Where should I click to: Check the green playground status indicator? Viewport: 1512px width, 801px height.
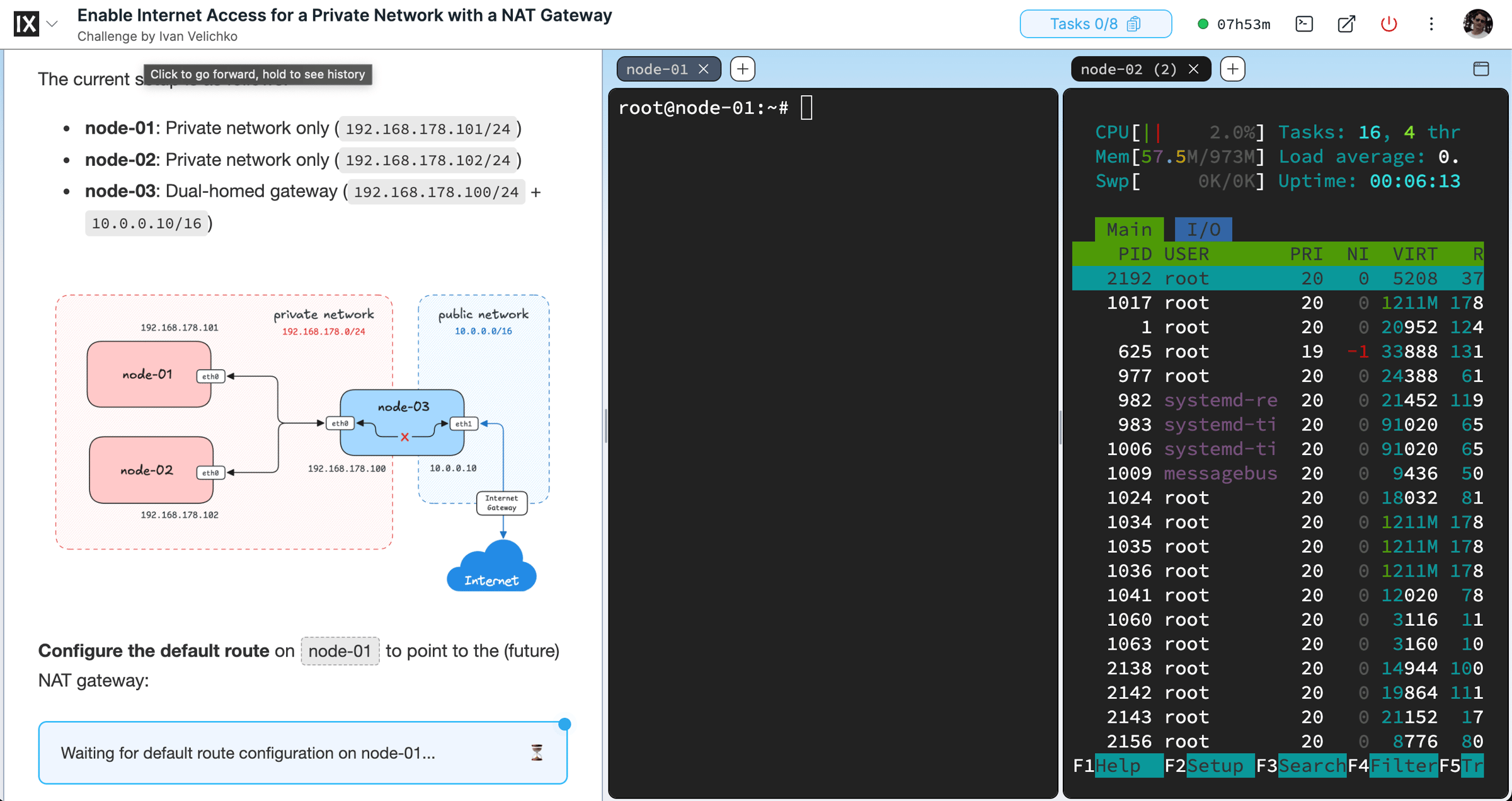coord(1203,24)
